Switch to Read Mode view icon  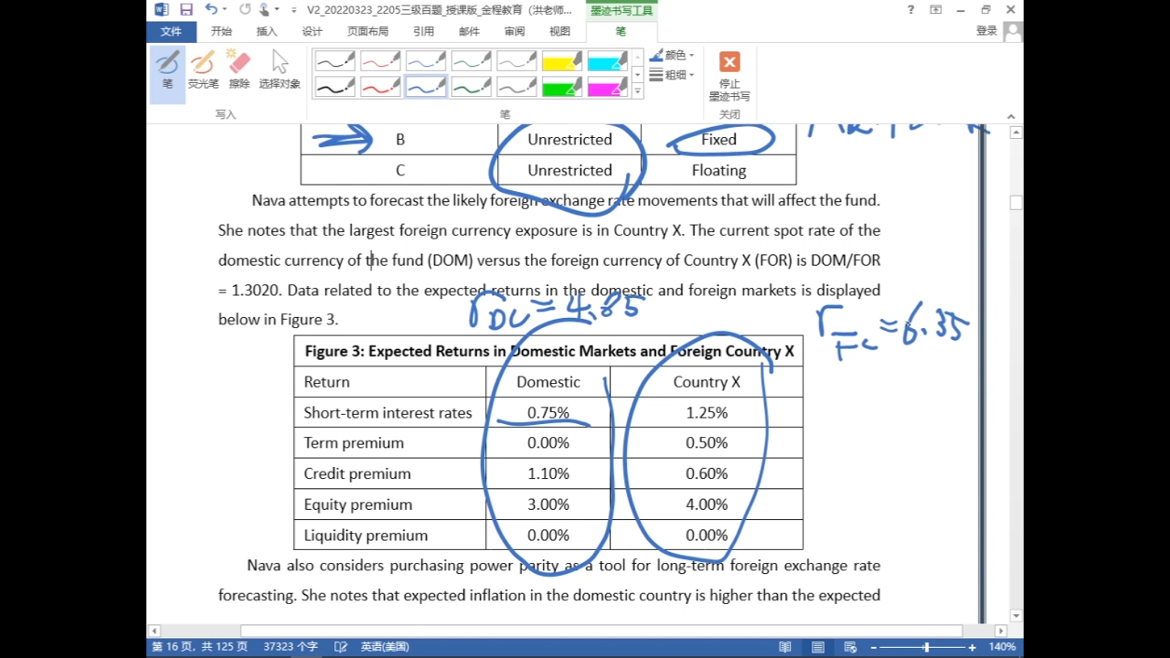pos(785,647)
